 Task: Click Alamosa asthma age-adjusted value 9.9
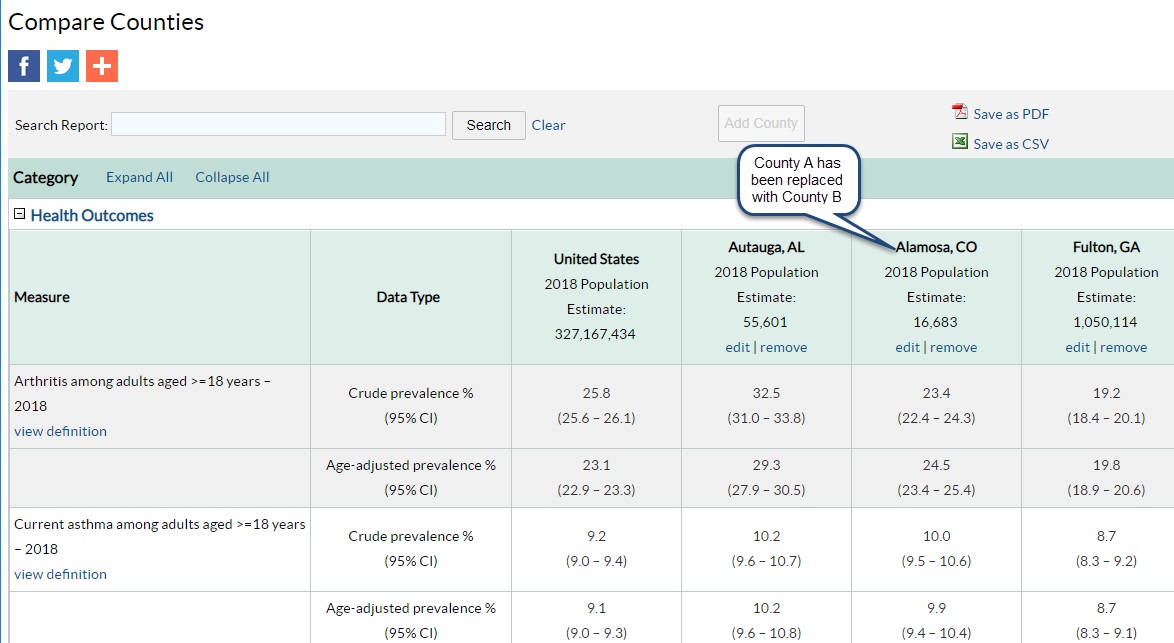coord(936,608)
